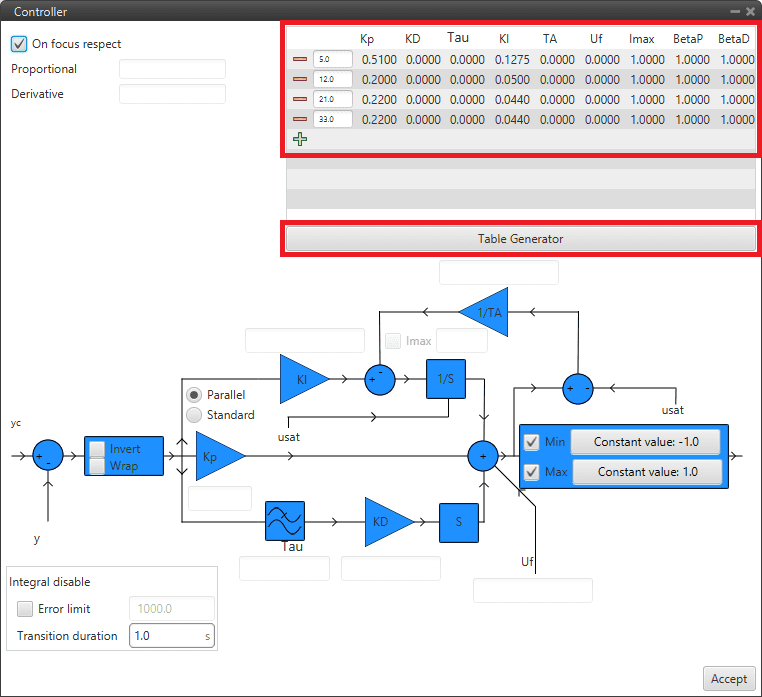The image size is (762, 697).
Task: Click the KD gain triangle block
Action: click(384, 522)
